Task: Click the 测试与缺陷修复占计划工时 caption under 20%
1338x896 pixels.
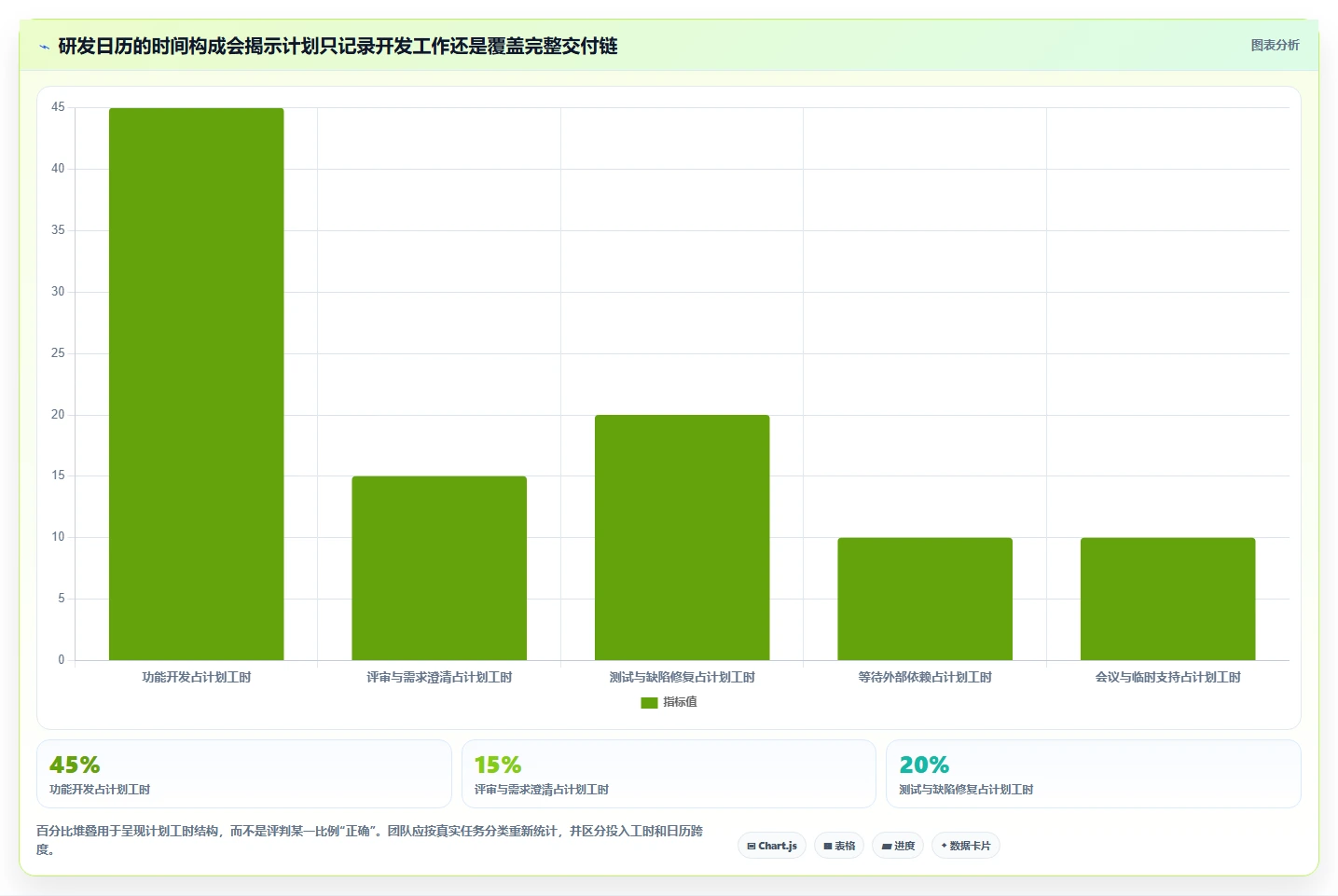Action: (x=966, y=790)
